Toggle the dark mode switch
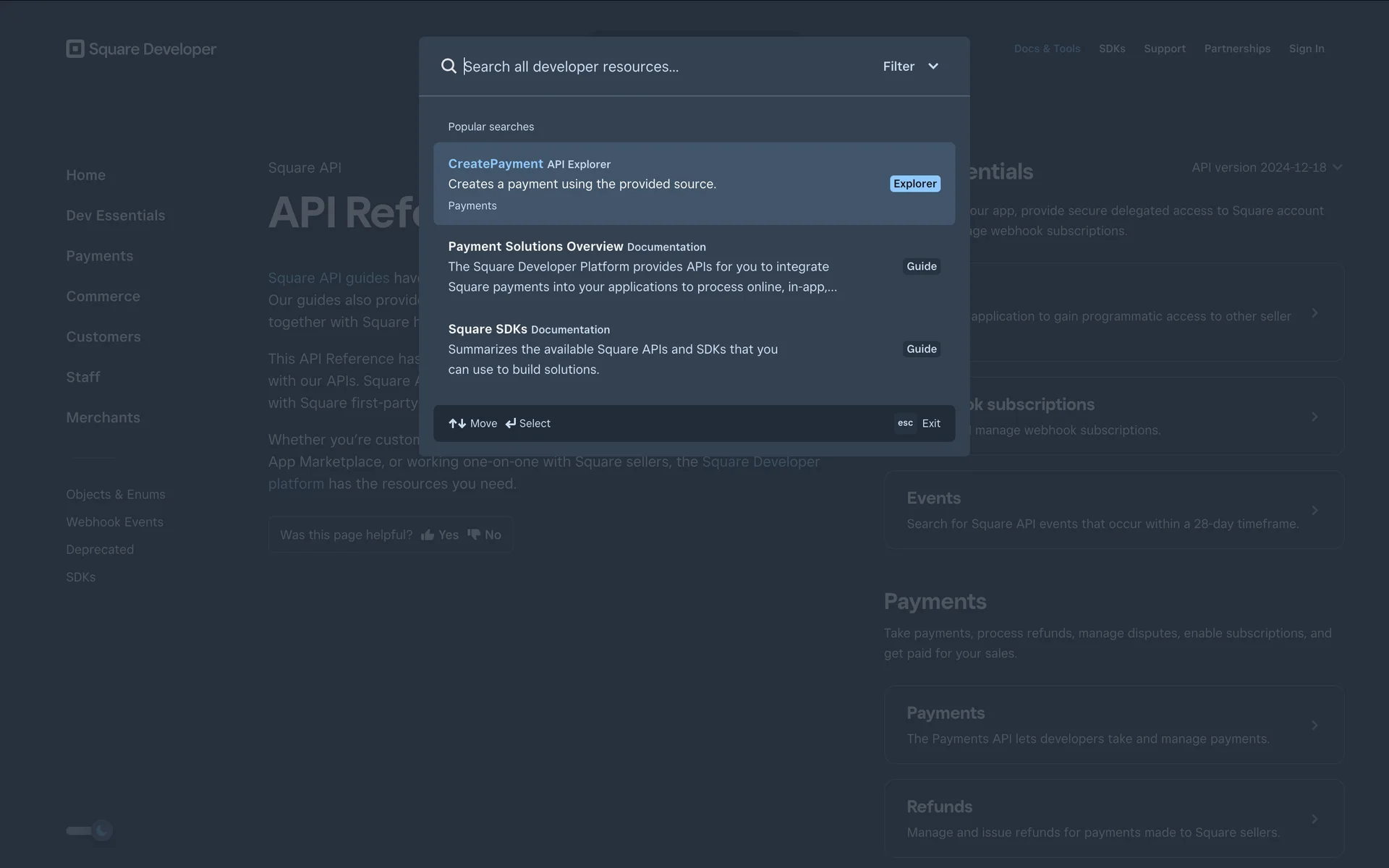The width and height of the screenshot is (1389, 868). coord(90,830)
